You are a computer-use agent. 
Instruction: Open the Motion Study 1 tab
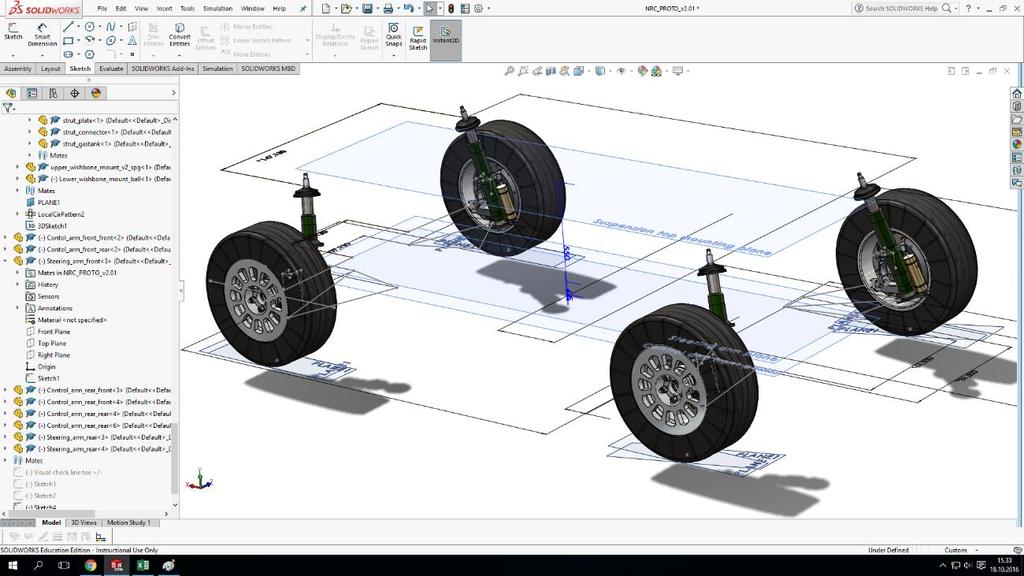(x=129, y=522)
